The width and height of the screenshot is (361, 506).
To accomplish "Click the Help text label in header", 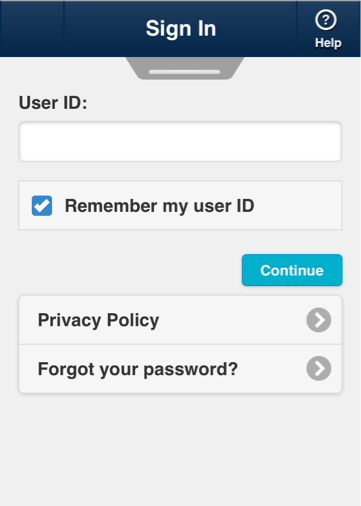I will (328, 43).
